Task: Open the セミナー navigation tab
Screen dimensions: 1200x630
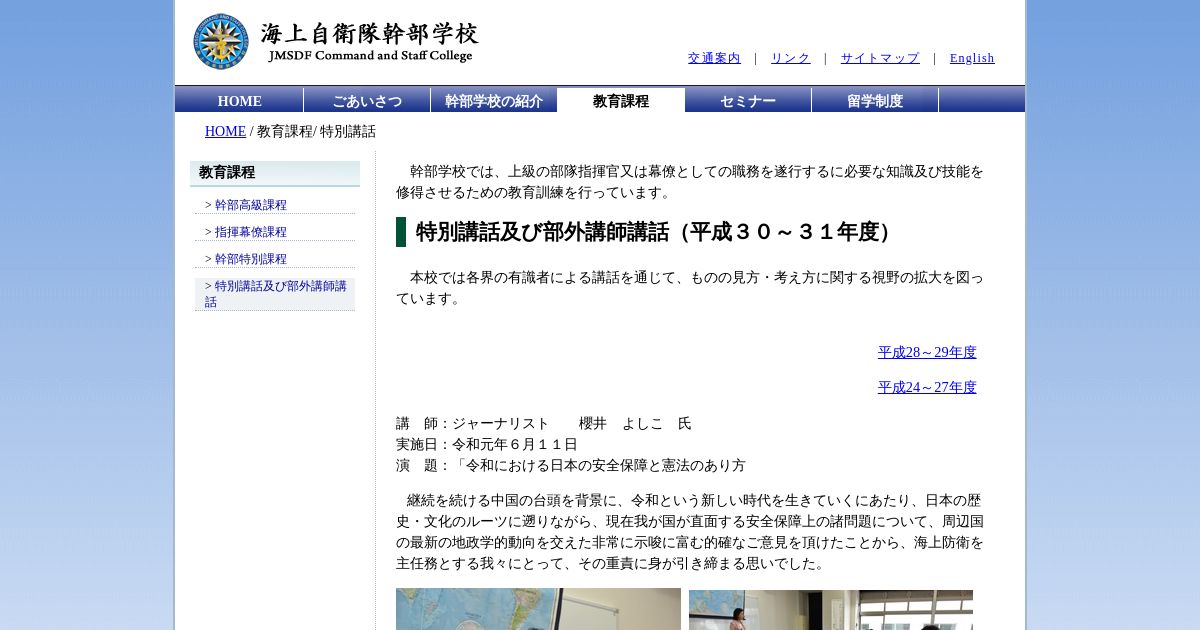Action: point(748,100)
